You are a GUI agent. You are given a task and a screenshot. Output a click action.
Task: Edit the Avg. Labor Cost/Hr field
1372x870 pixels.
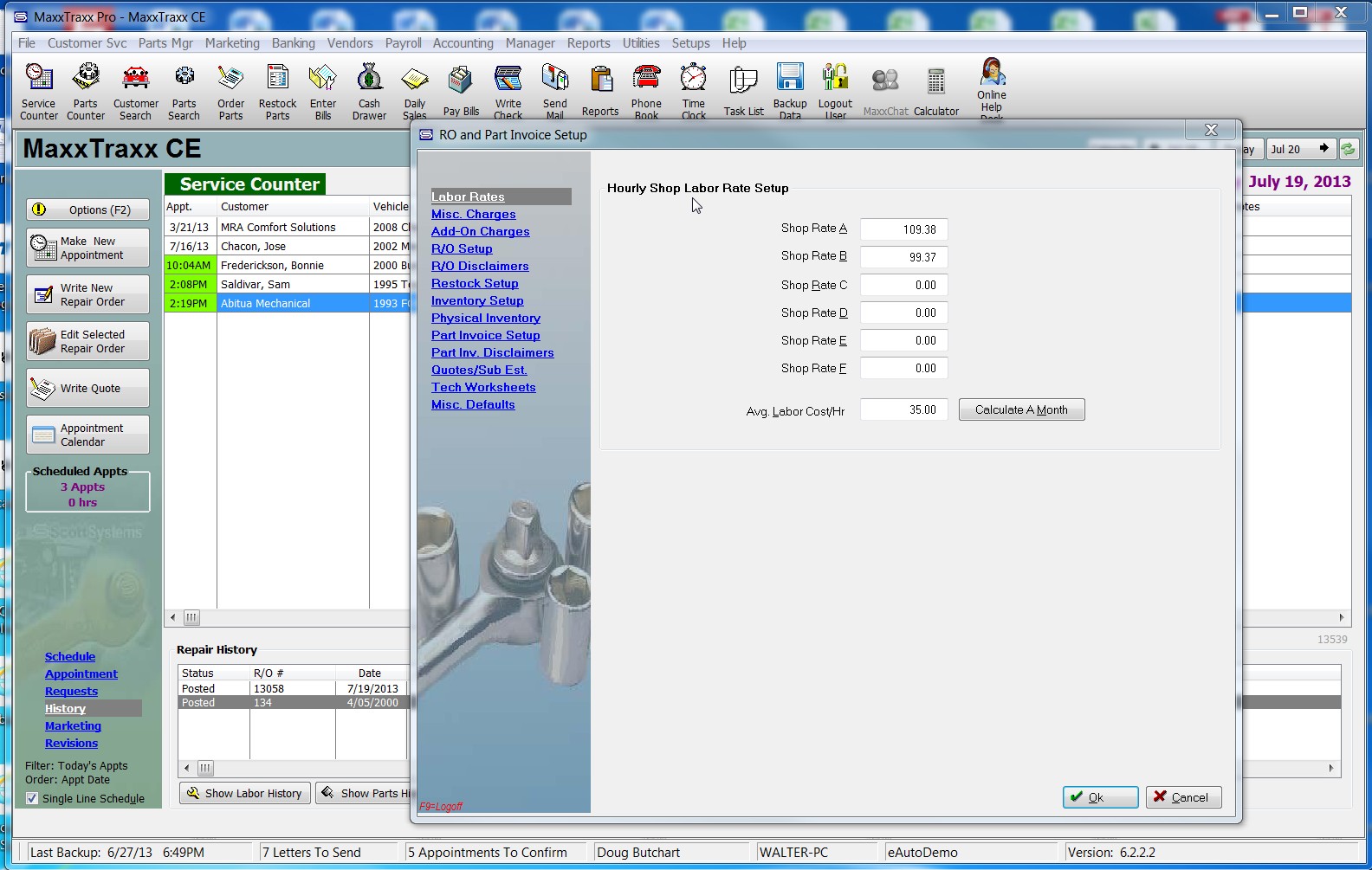click(x=903, y=409)
